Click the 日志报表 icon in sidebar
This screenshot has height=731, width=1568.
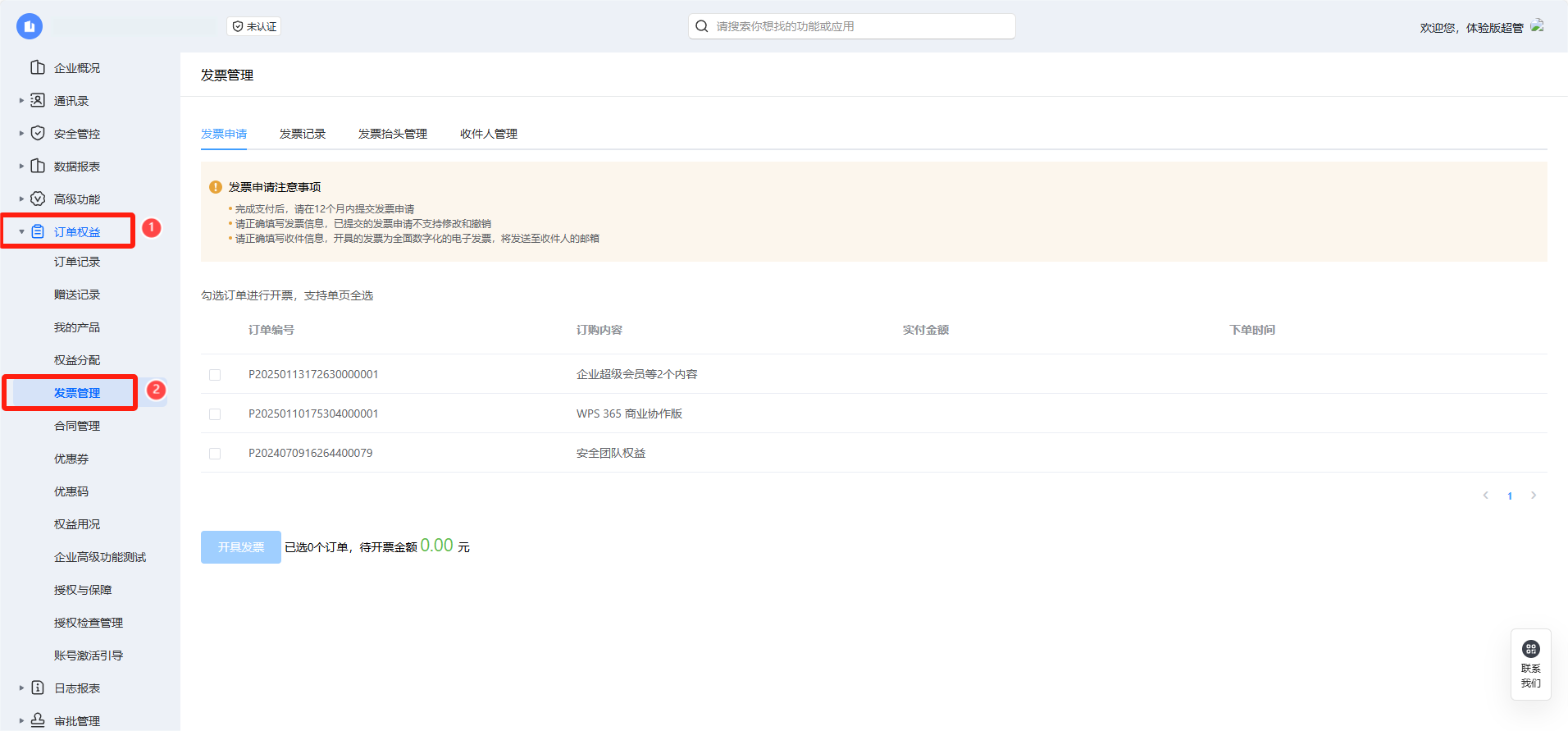point(38,688)
